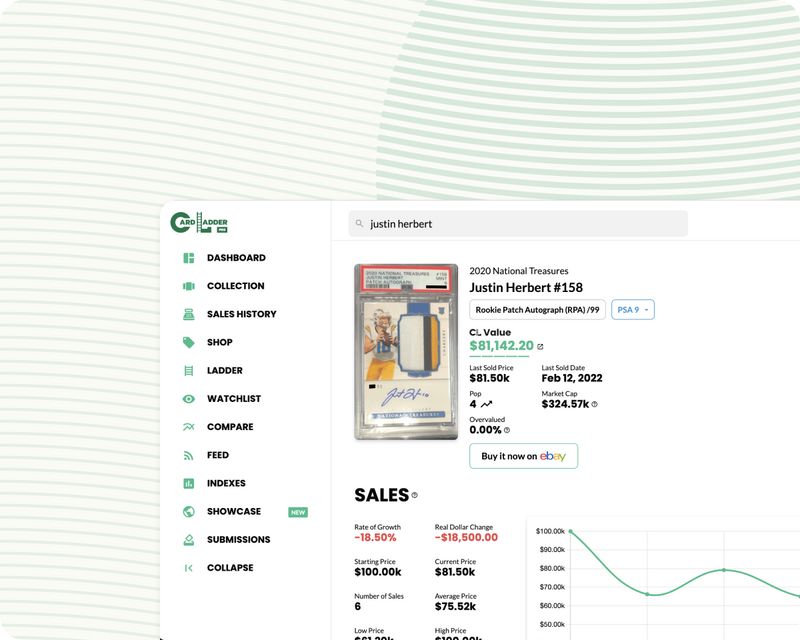Click the $75.52k Average Price
Viewport: 800px width, 640px height.
coord(456,607)
